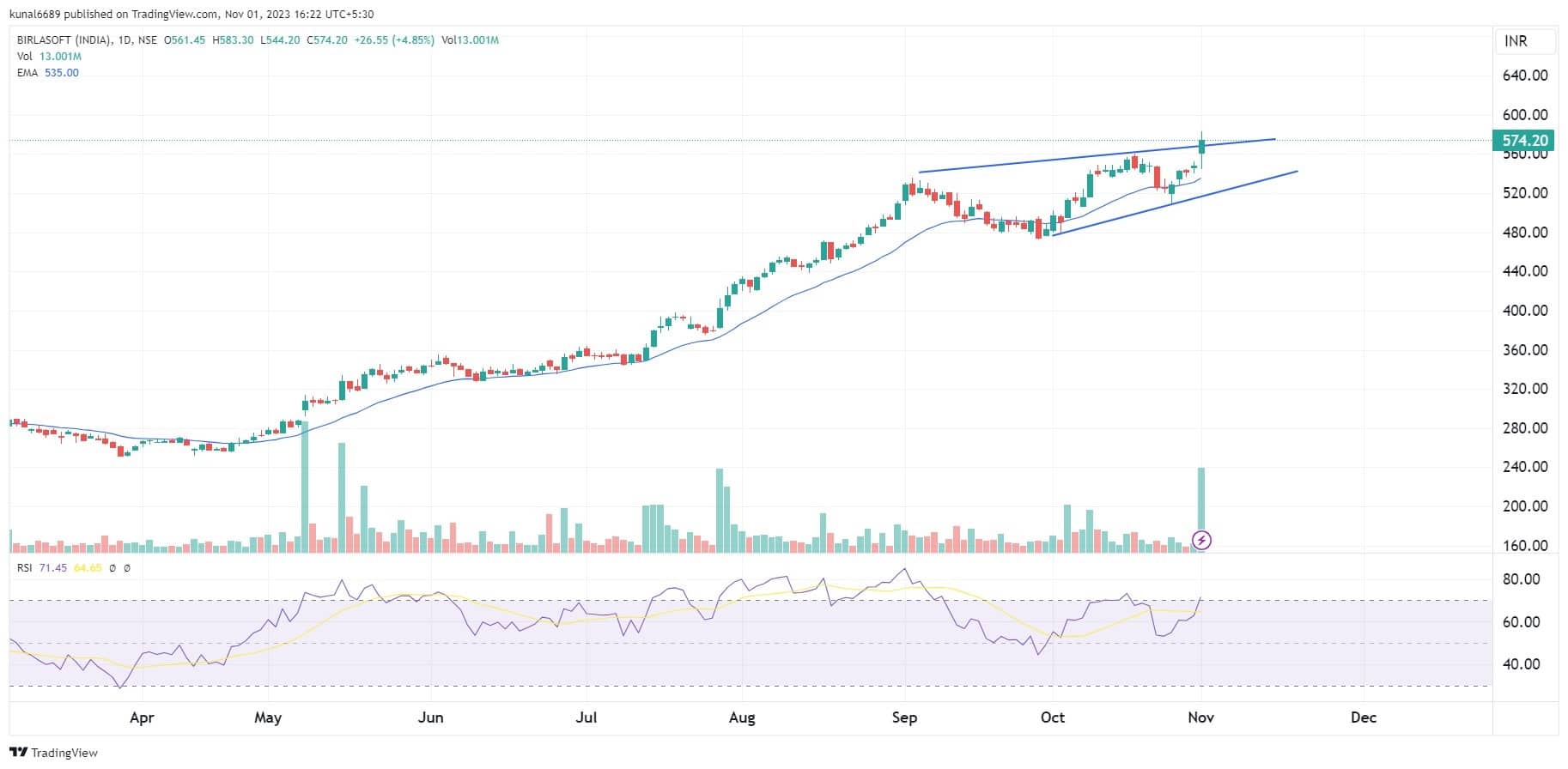Image resolution: width=1568 pixels, height=769 pixels.
Task: Click the yellow RSI moving-average value 64.65
Action: coord(88,568)
